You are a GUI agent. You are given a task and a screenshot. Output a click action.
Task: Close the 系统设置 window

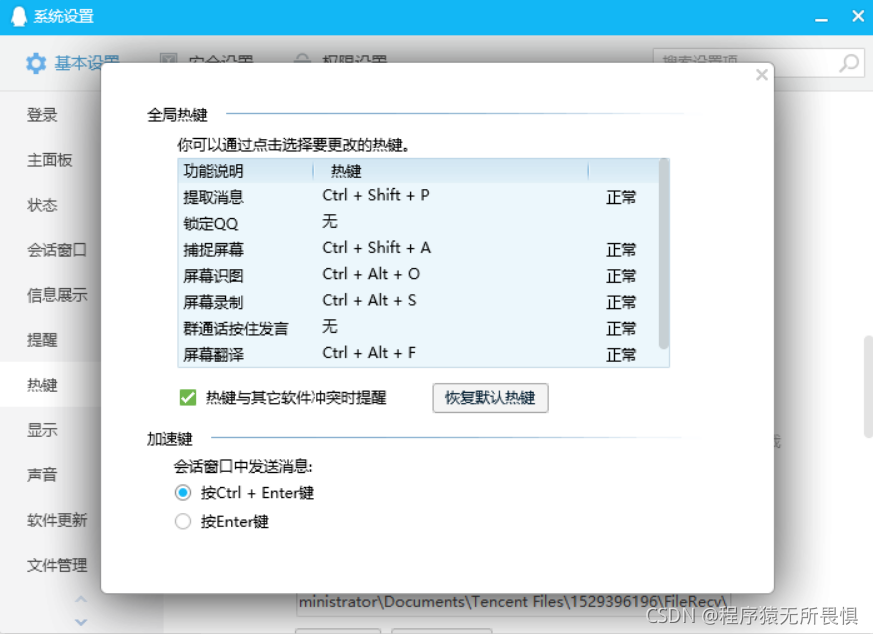pyautogui.click(x=858, y=16)
